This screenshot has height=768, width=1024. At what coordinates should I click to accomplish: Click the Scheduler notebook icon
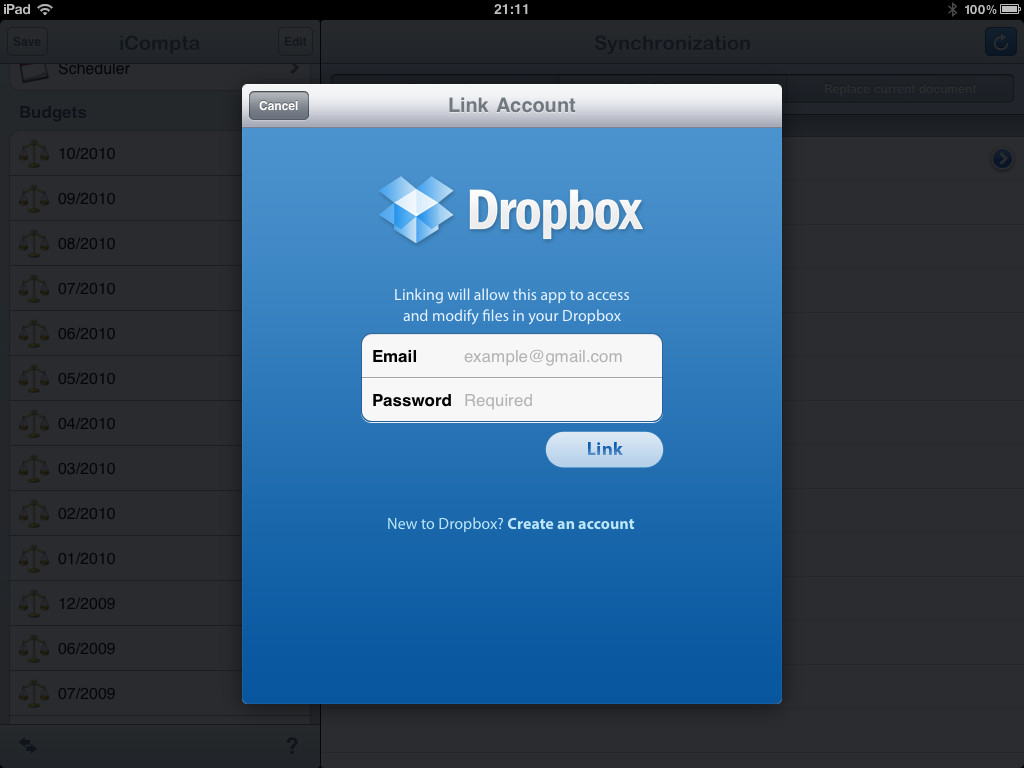pos(34,71)
